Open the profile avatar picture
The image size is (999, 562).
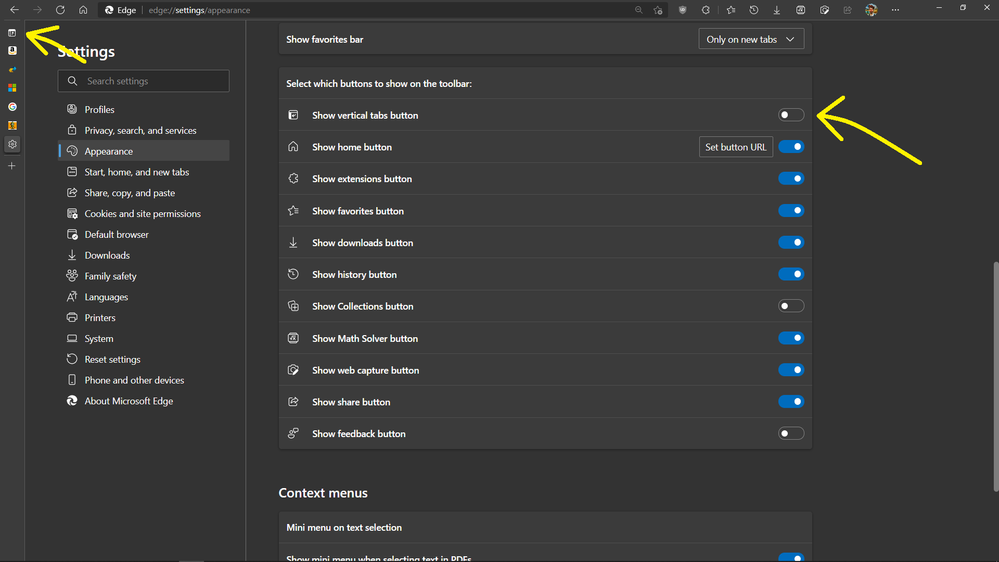click(x=872, y=10)
